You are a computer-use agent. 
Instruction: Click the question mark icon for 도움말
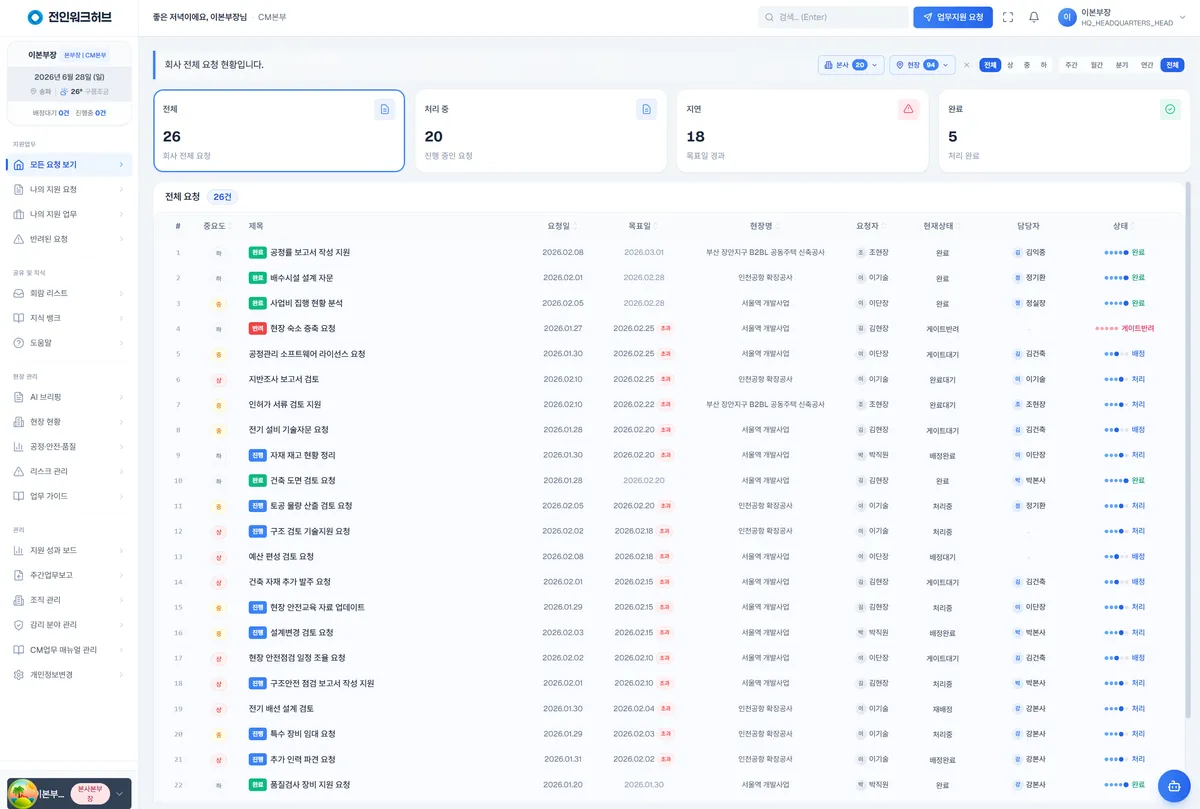click(19, 342)
